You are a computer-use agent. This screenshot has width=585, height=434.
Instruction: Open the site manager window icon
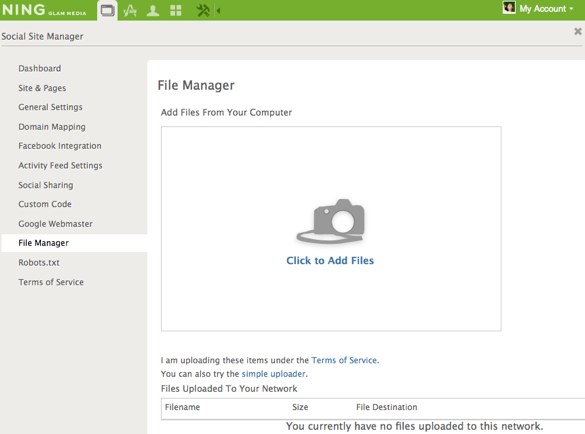[x=107, y=10]
